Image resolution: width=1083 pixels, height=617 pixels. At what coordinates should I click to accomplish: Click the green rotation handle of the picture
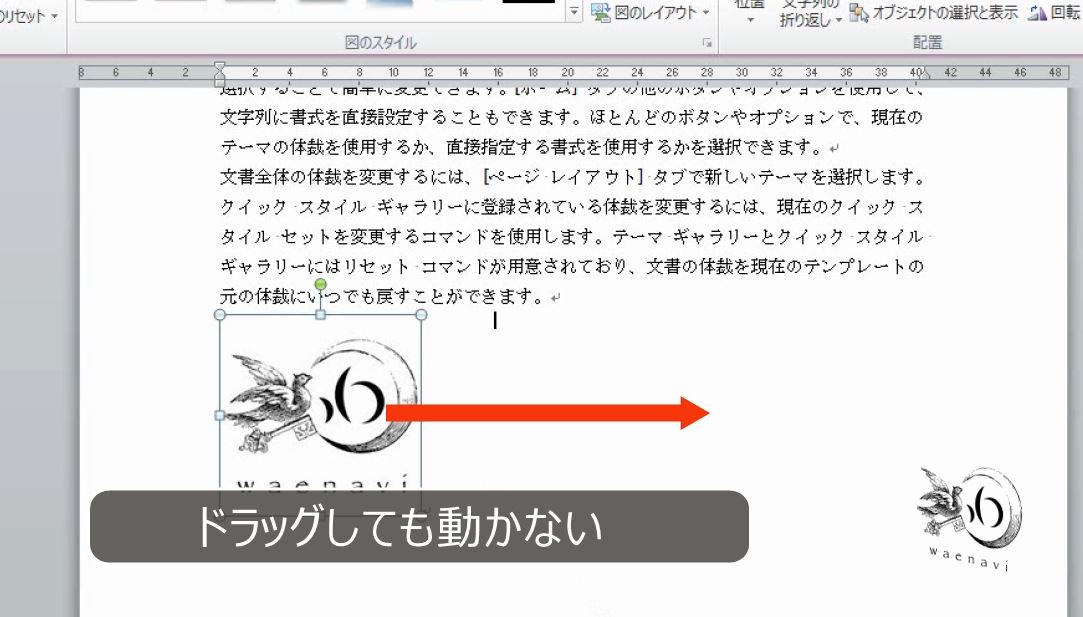click(x=320, y=284)
